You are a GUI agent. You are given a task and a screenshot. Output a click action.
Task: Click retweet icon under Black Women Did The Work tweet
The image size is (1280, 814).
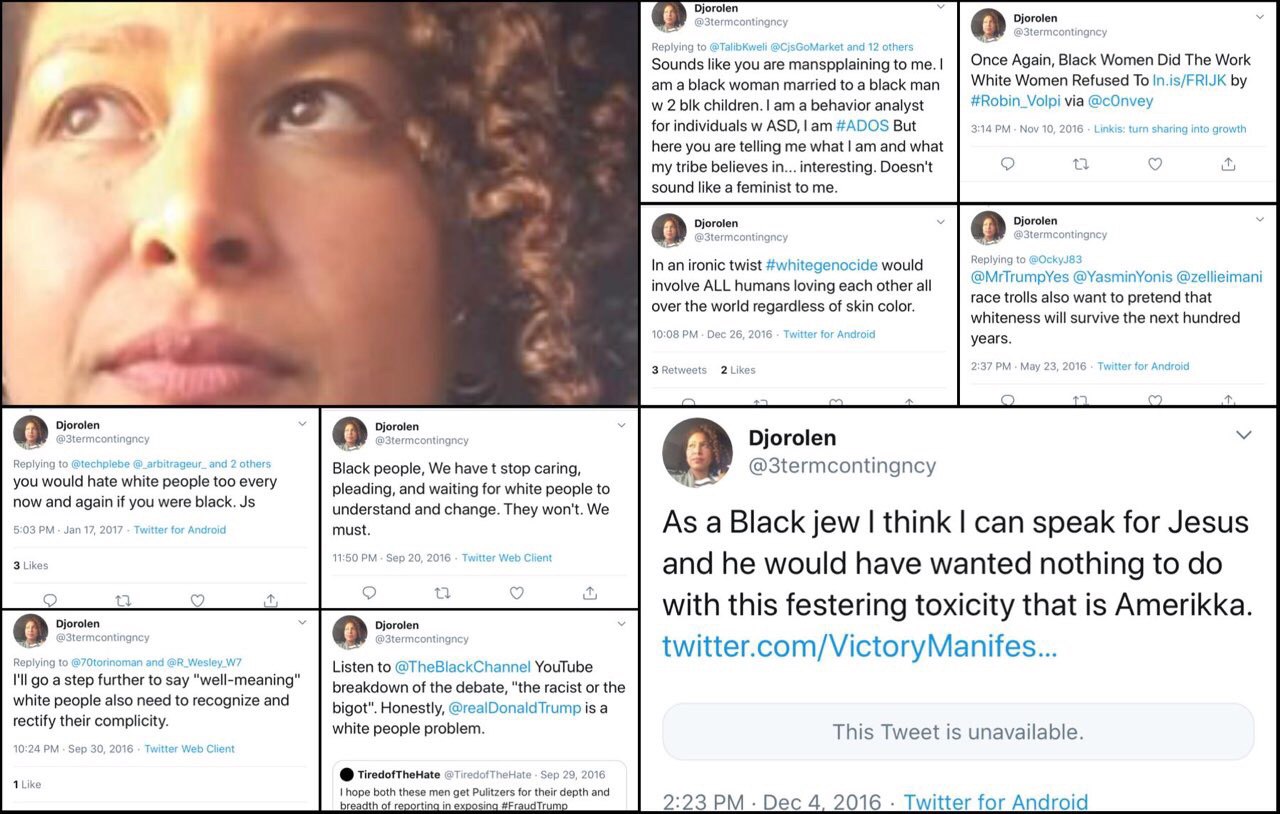[x=1081, y=164]
